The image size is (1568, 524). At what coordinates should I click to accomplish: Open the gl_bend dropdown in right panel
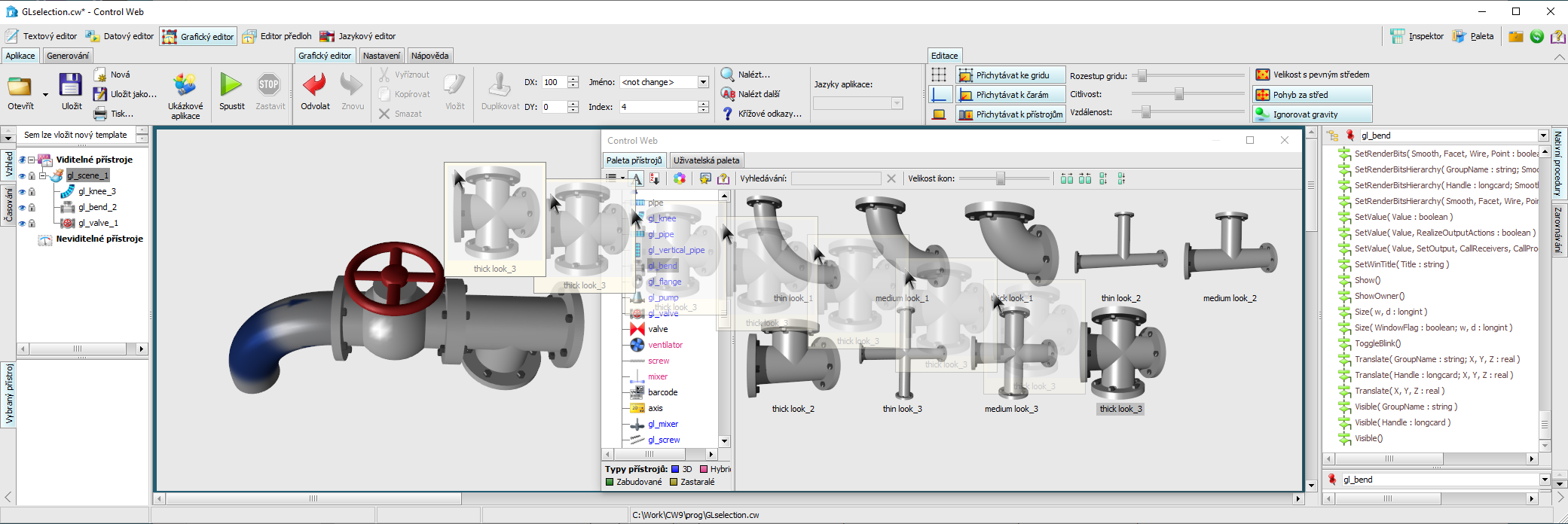coord(1543,136)
